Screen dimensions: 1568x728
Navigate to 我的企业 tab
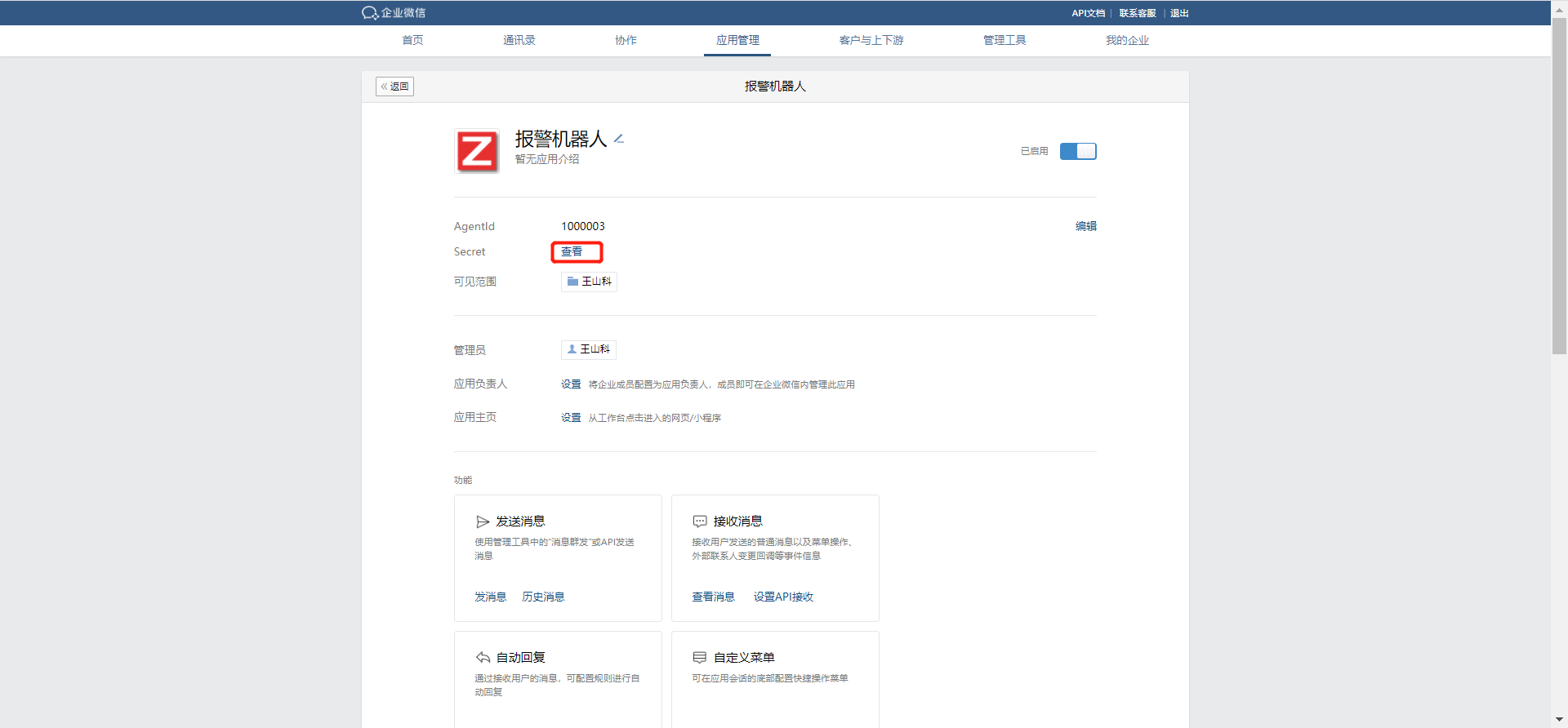[x=1127, y=40]
